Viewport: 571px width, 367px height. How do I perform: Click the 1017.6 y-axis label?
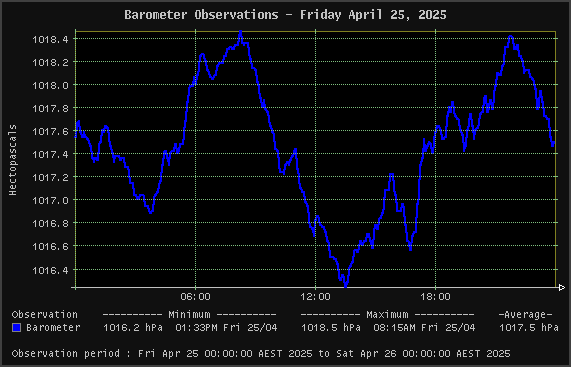coord(50,131)
